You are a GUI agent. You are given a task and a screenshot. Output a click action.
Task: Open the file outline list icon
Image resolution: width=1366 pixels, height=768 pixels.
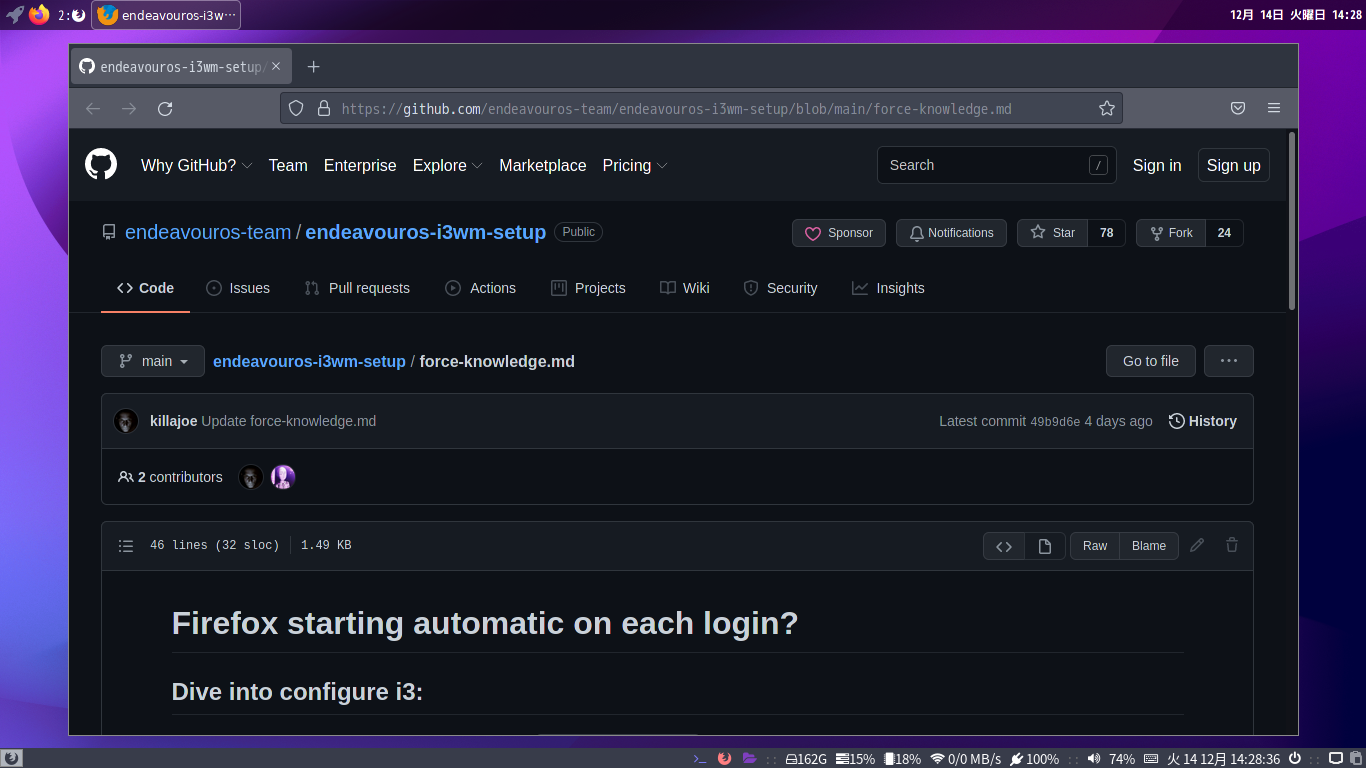point(126,546)
